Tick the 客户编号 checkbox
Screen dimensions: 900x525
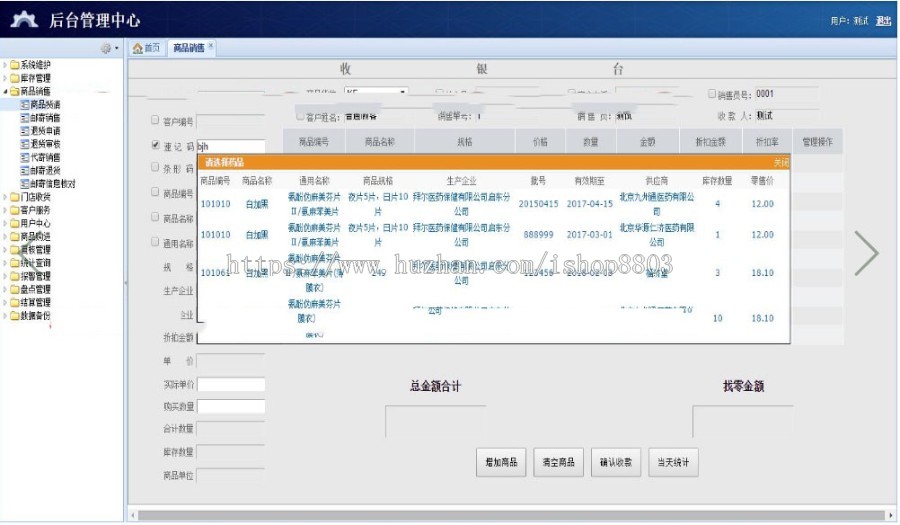155,120
